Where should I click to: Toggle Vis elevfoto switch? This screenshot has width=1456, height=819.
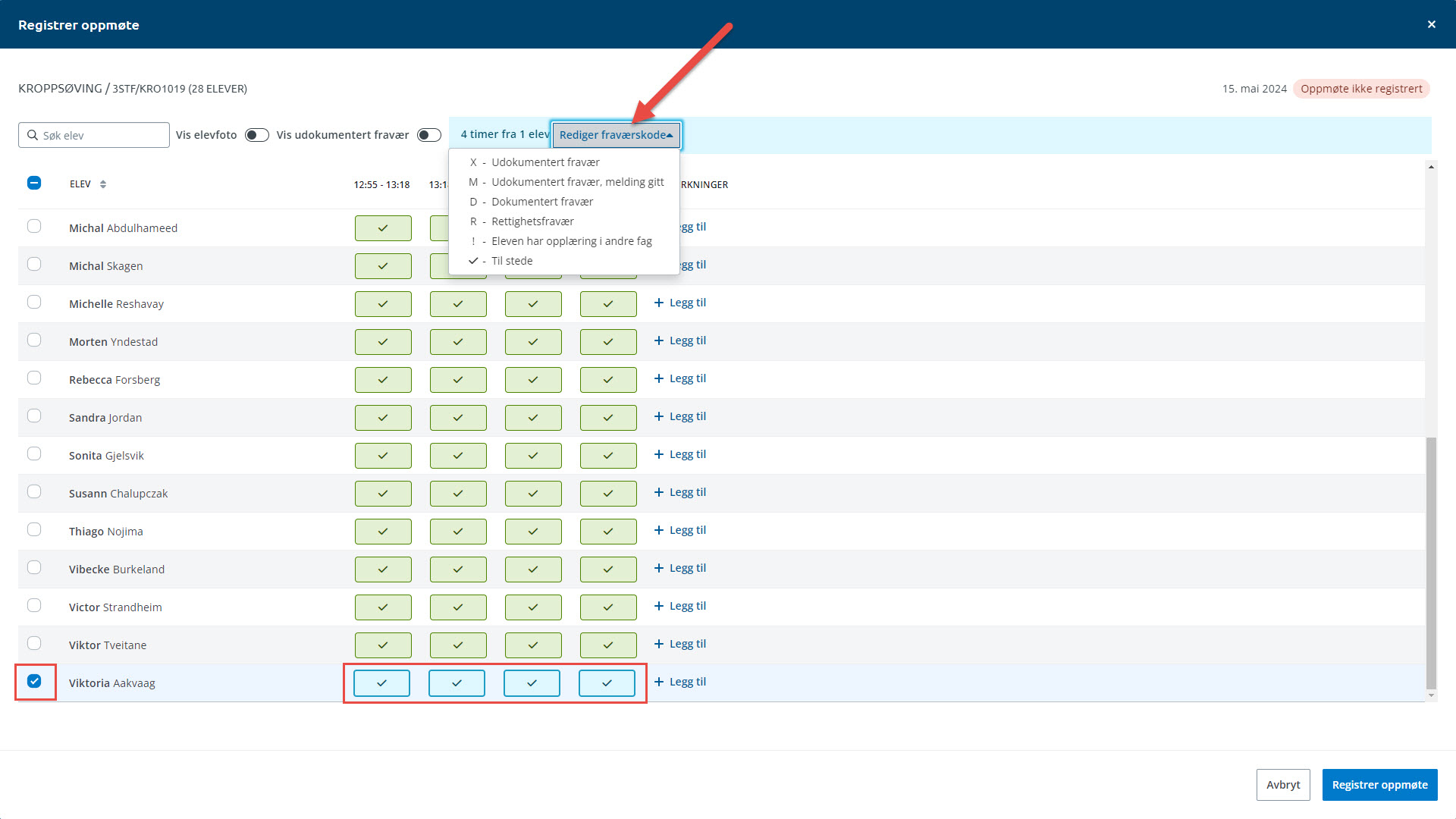click(257, 135)
